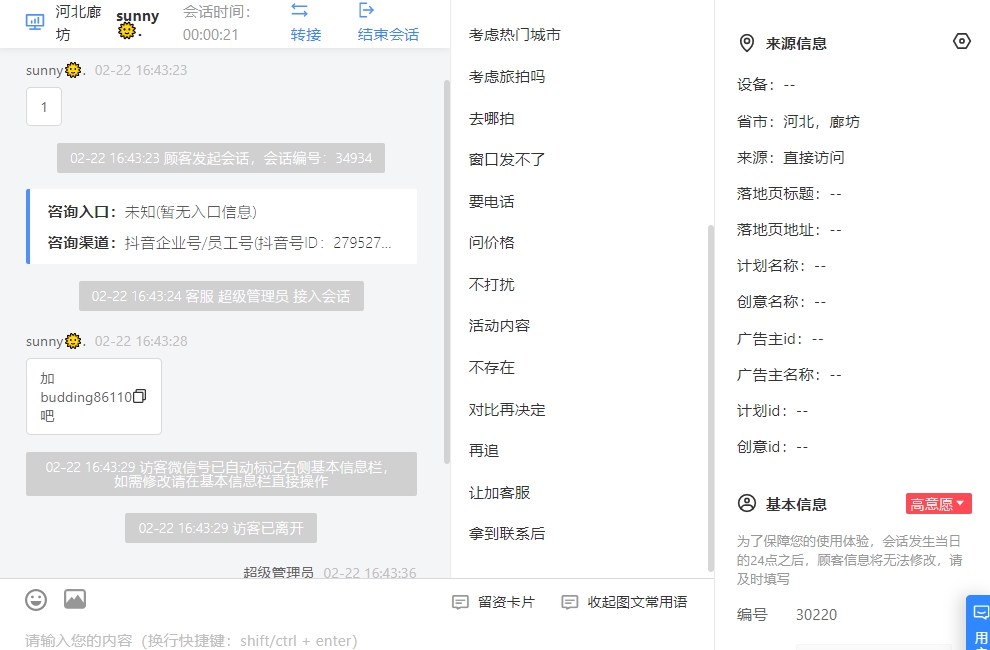990x650 pixels.
Task: Expand the 高意愿 intention dropdown
Action: point(938,503)
